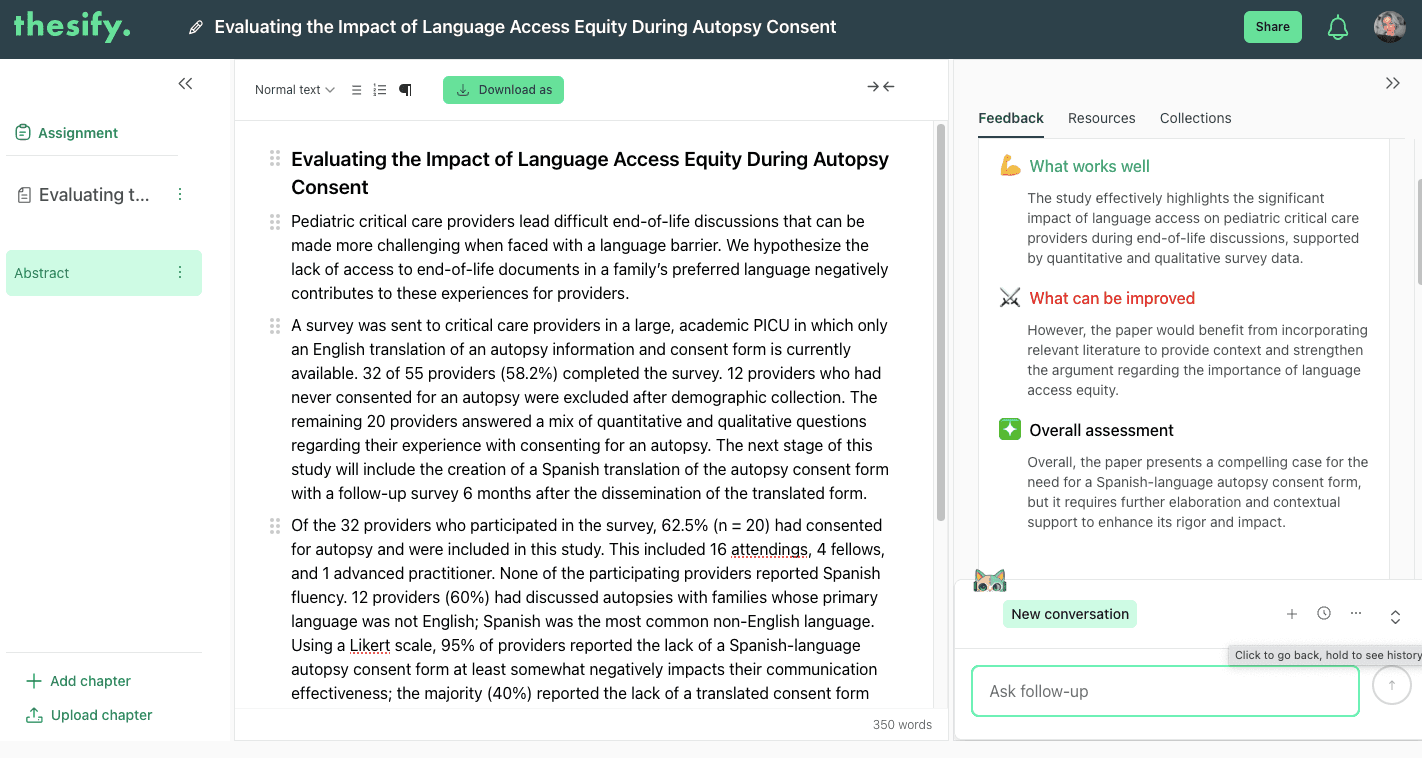Collapse the left sidebar with double chevron
Screen dimensions: 1422x758
(x=185, y=84)
